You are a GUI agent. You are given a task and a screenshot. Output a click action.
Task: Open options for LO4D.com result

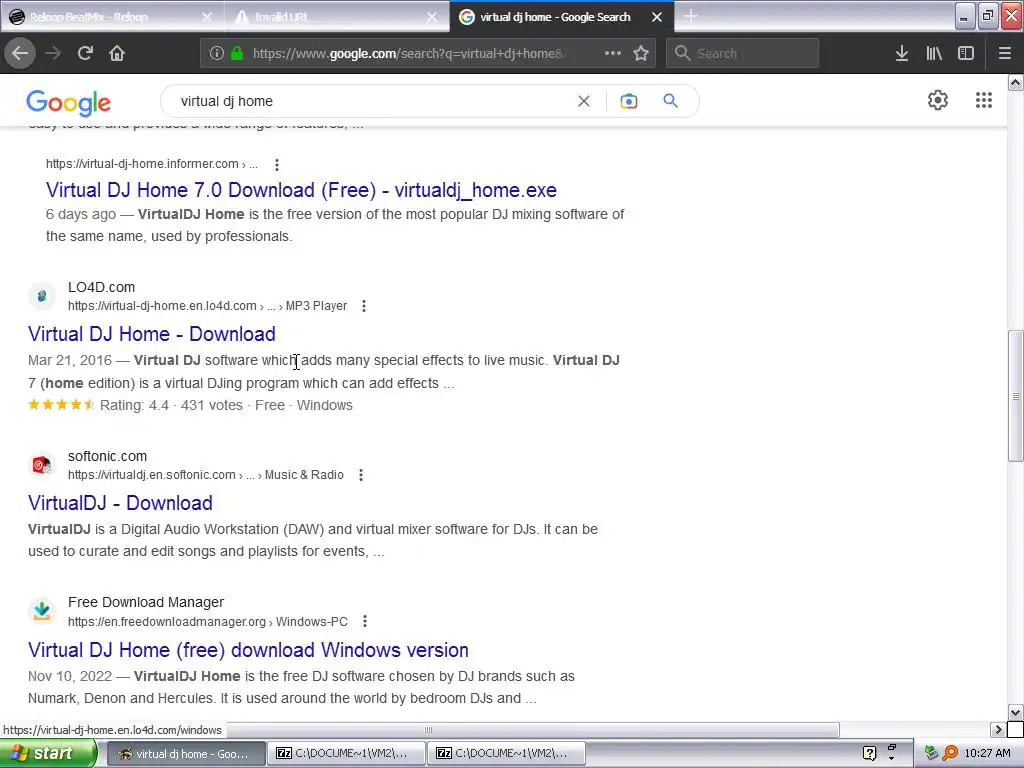(x=364, y=306)
